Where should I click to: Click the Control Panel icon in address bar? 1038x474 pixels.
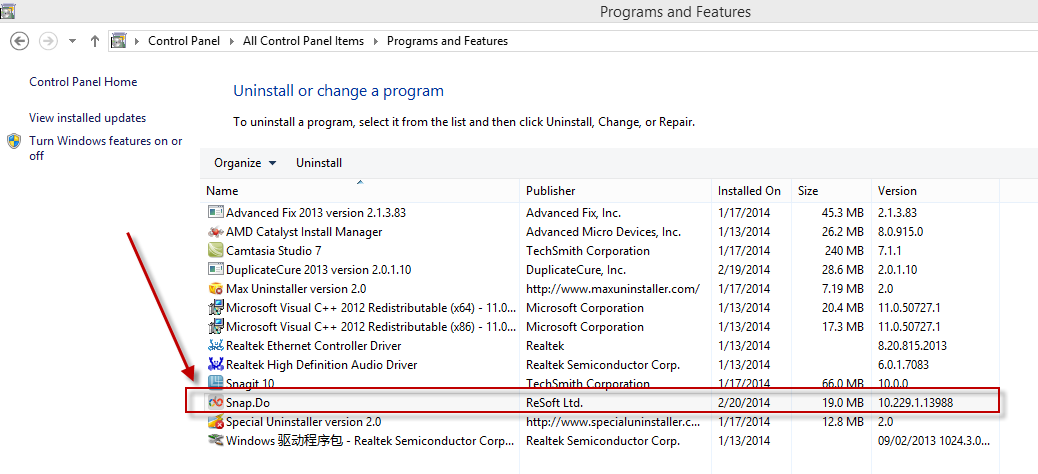point(118,41)
